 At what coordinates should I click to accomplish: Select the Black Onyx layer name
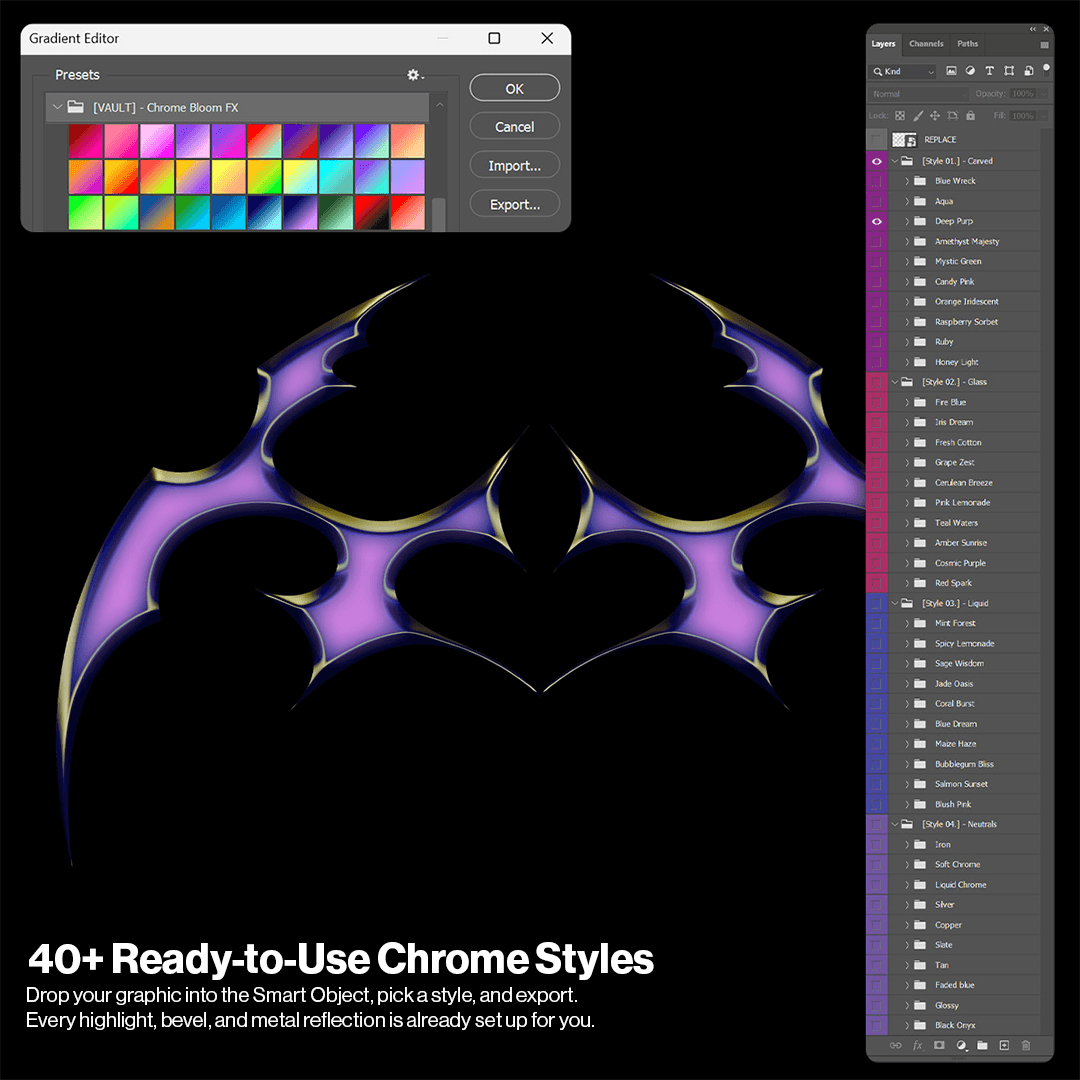(955, 1026)
